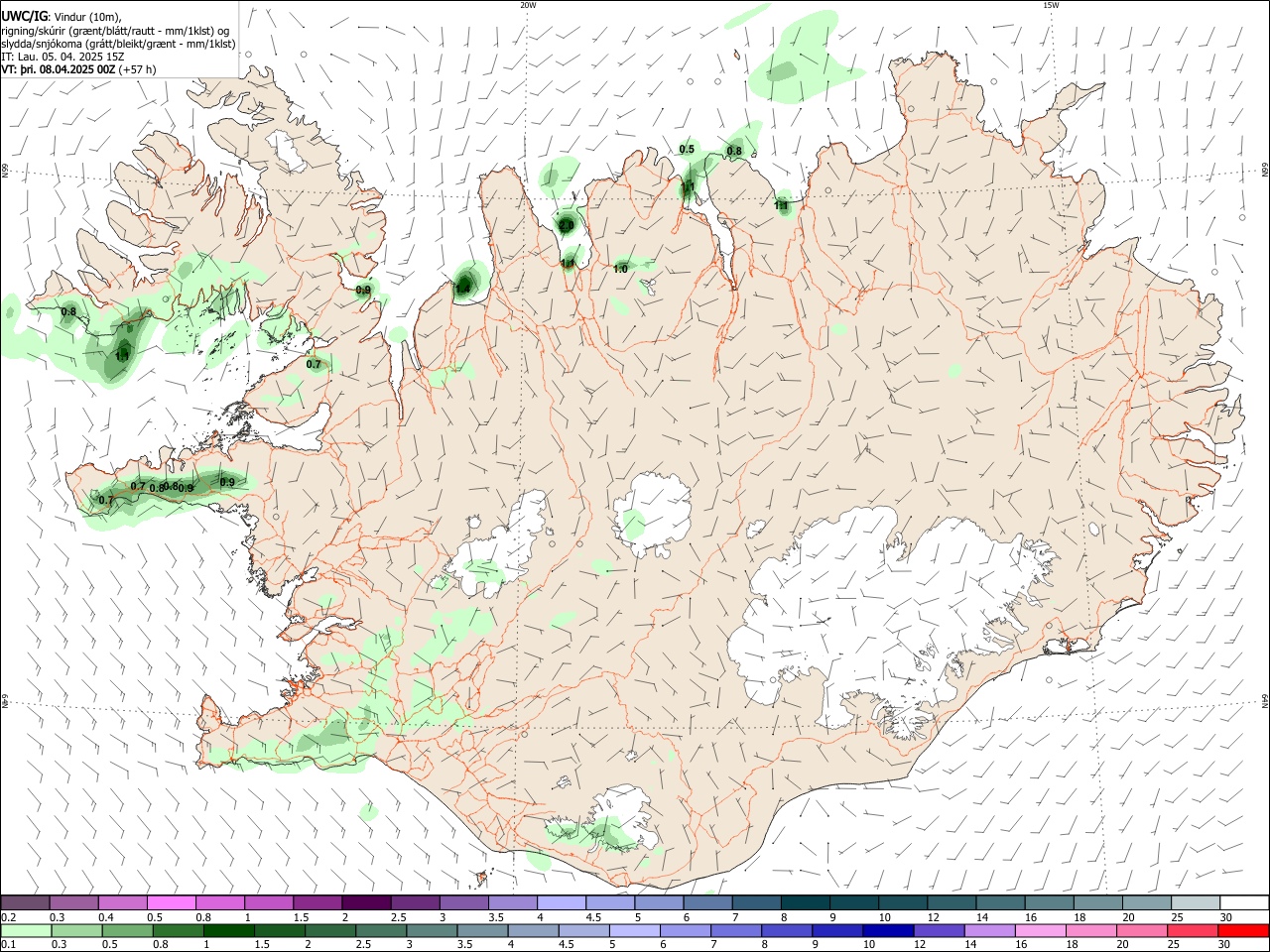
Task: Select the 1.0 precipitation value on the map
Action: [x=620, y=269]
